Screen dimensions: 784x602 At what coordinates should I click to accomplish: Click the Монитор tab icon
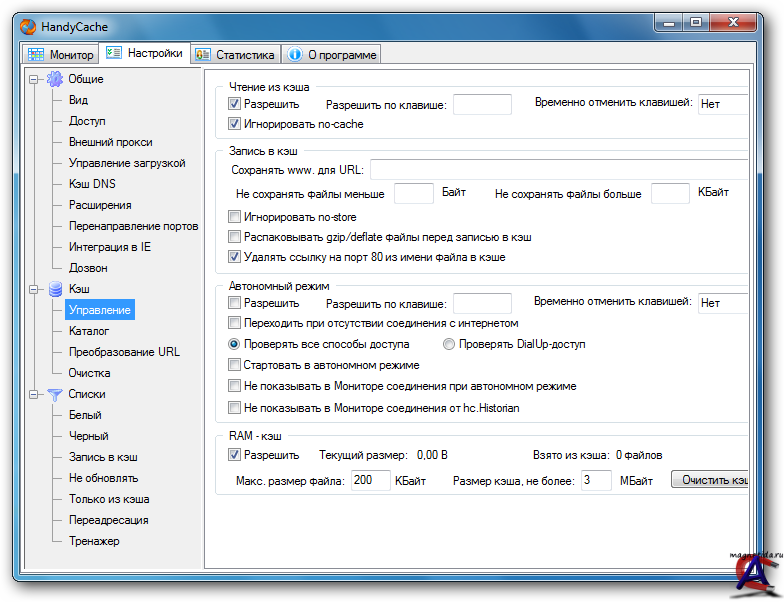click(36, 55)
